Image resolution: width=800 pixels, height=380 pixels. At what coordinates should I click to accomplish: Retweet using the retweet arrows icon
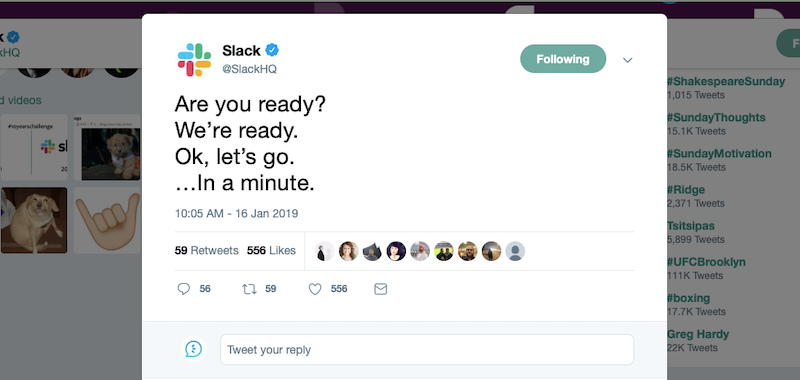tap(249, 289)
